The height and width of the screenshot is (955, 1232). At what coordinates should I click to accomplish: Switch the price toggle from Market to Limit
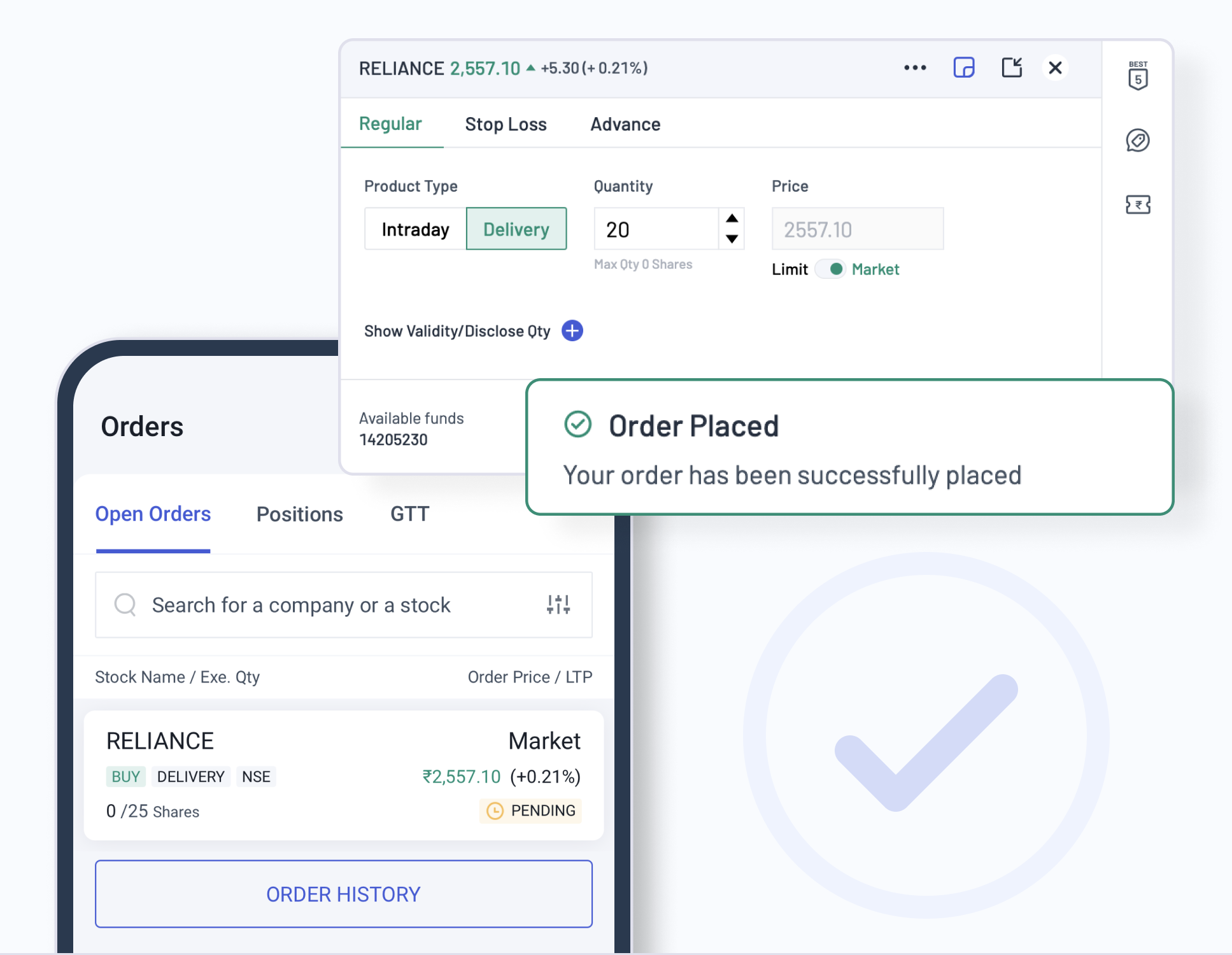pos(832,269)
